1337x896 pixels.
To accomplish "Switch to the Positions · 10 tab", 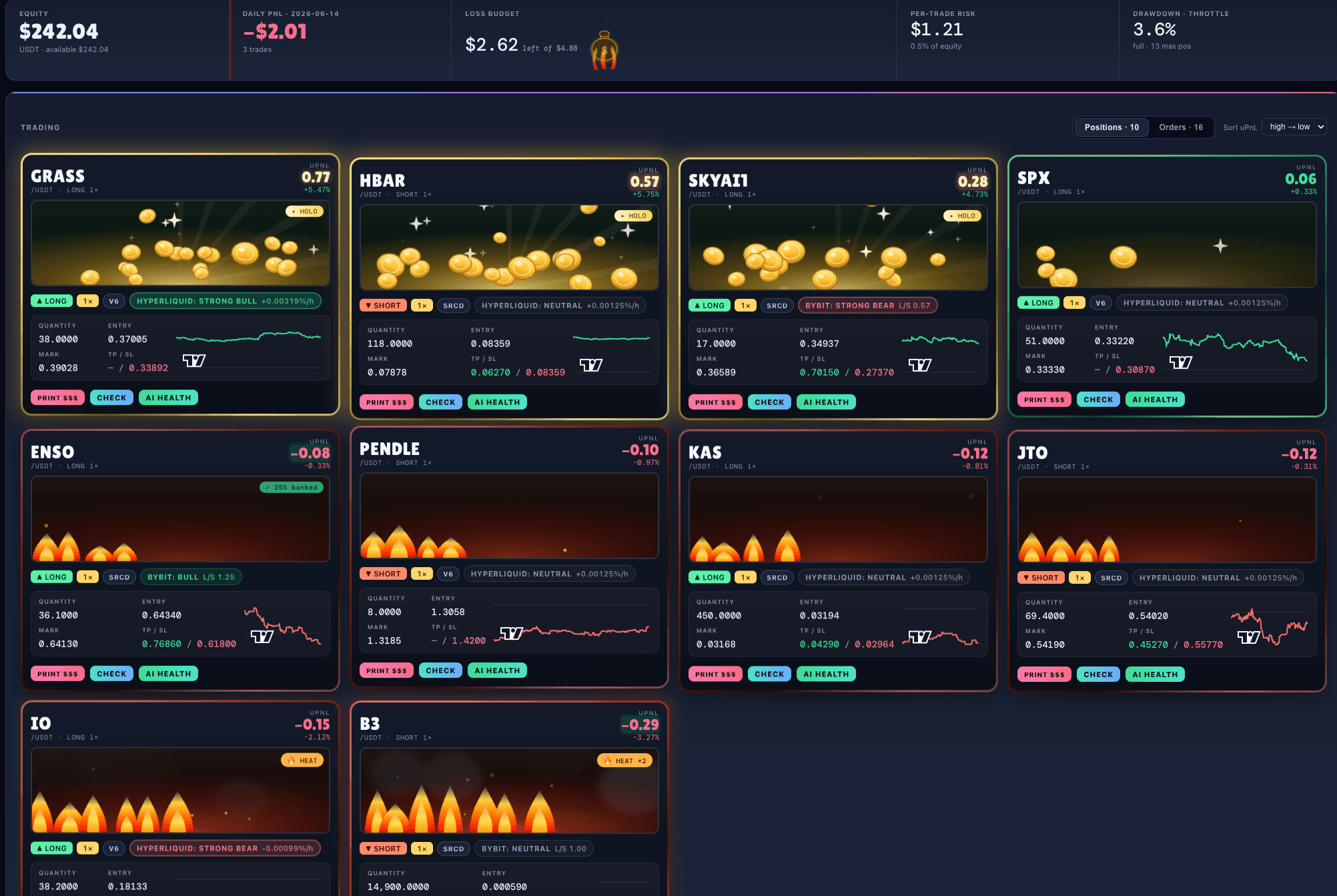I will point(1111,127).
